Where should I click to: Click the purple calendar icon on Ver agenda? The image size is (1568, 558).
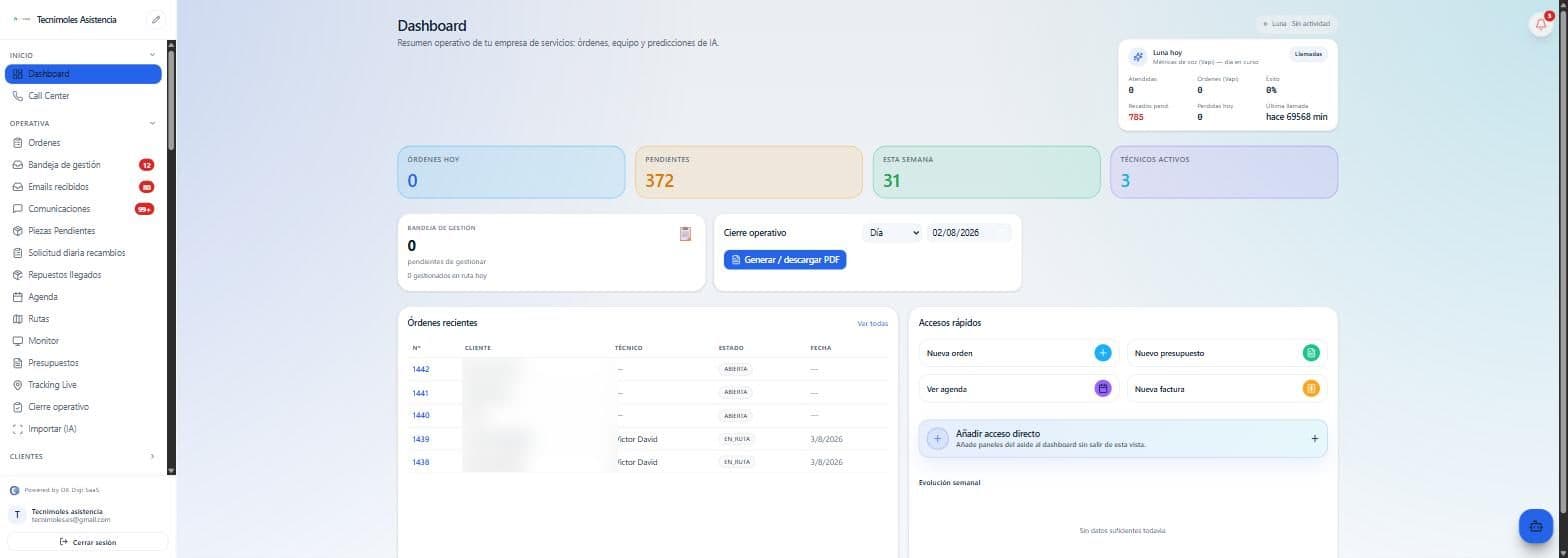(x=1103, y=388)
